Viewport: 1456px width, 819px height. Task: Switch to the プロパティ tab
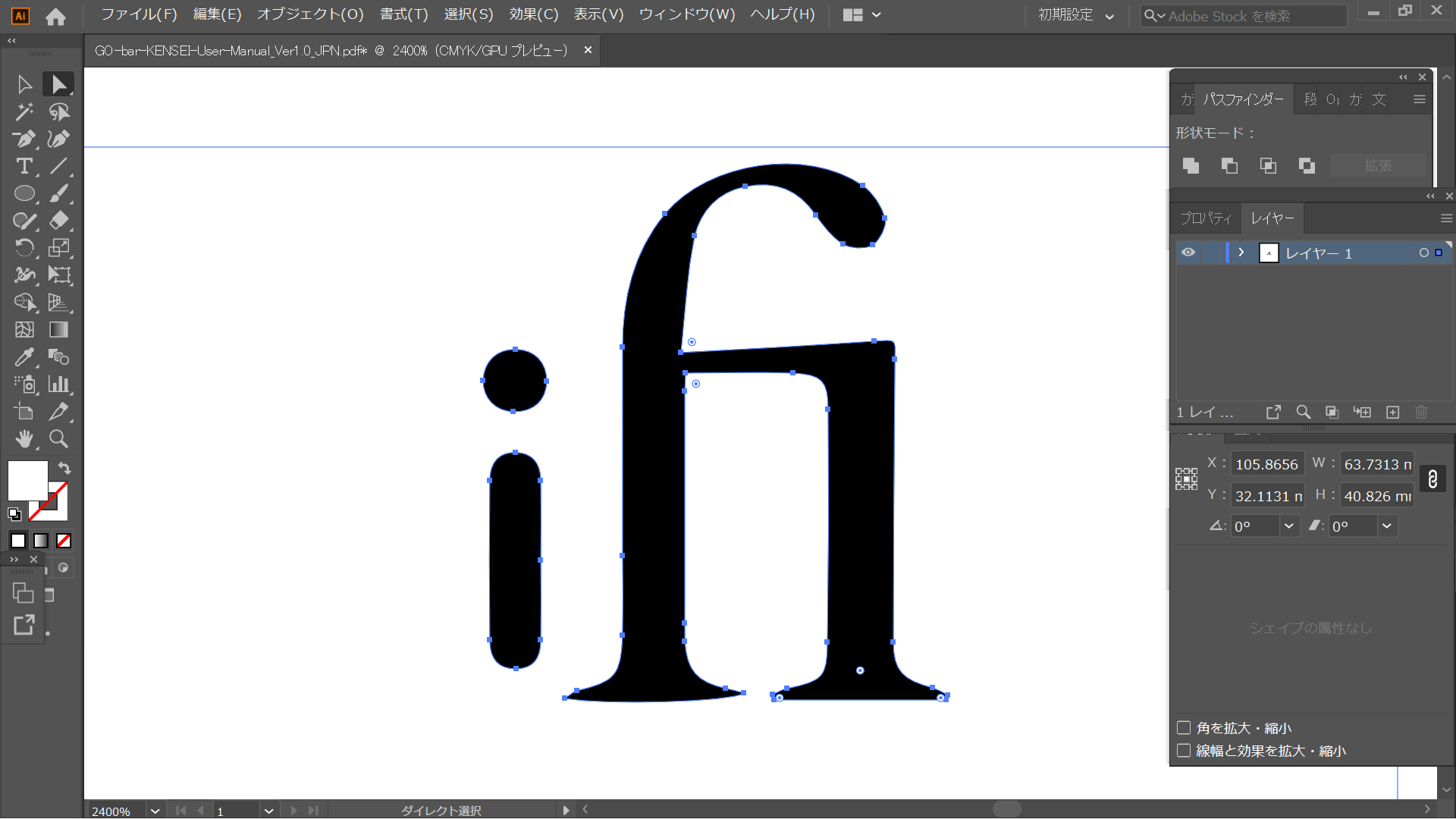[1206, 218]
